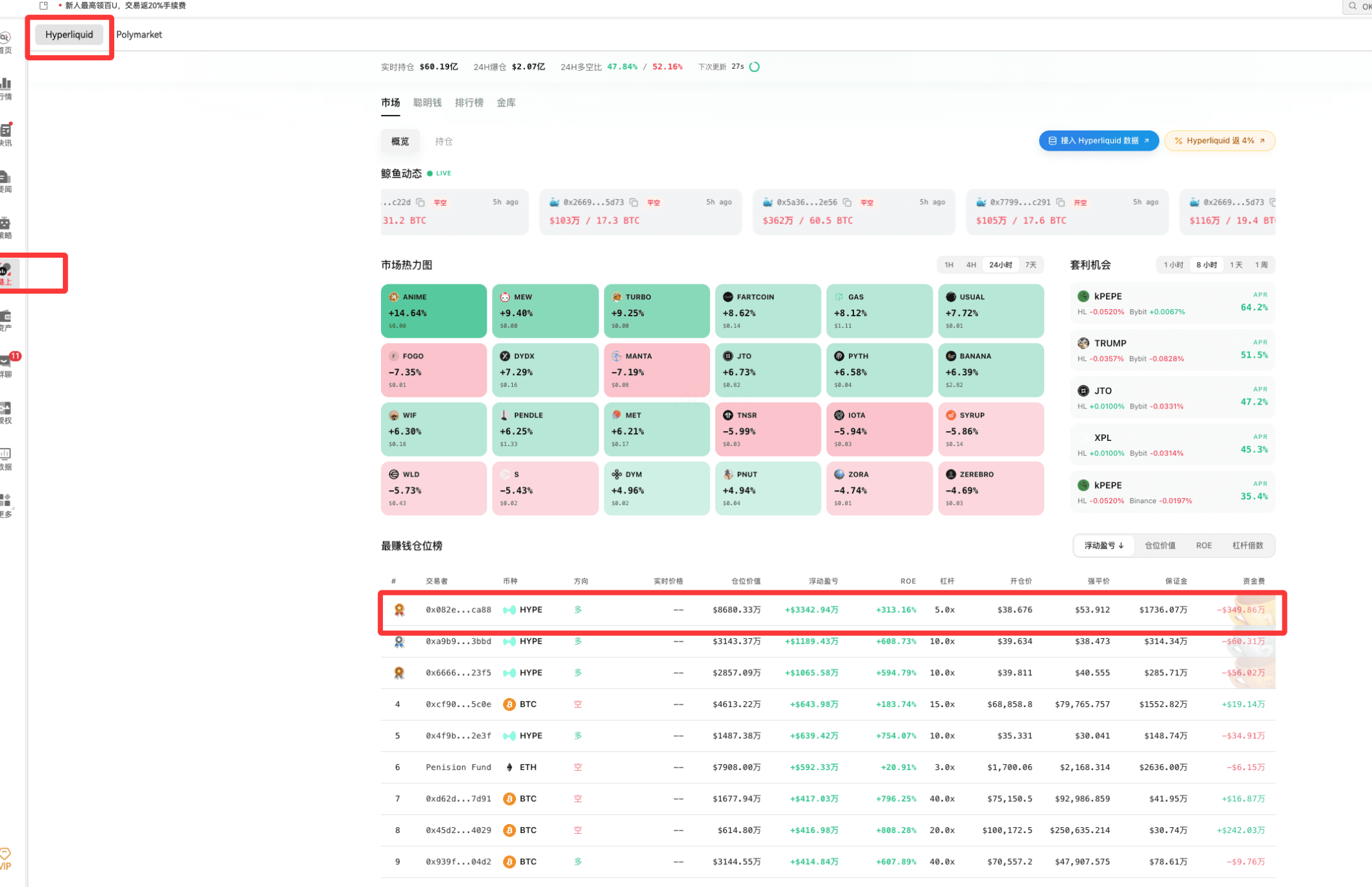1372x887 pixels.
Task: Click the sidebar layout icon beside the promo banner
Action: pos(44,6)
